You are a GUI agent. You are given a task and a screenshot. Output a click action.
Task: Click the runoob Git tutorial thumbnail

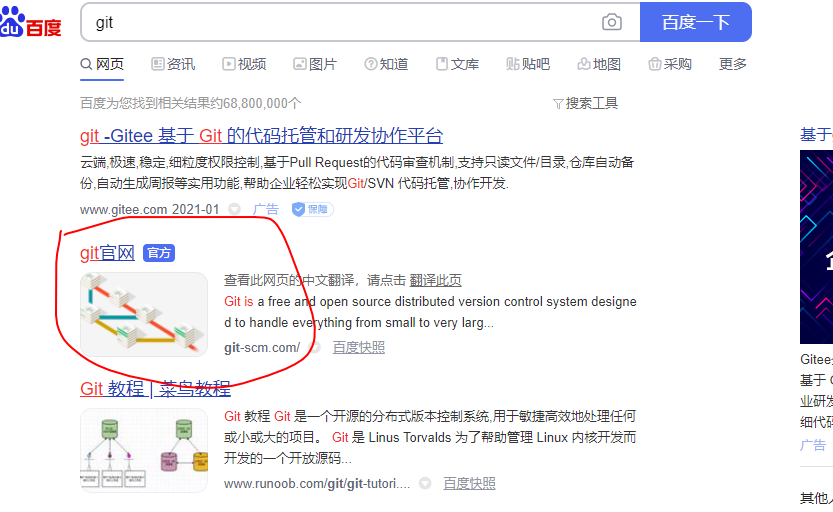coord(143,450)
